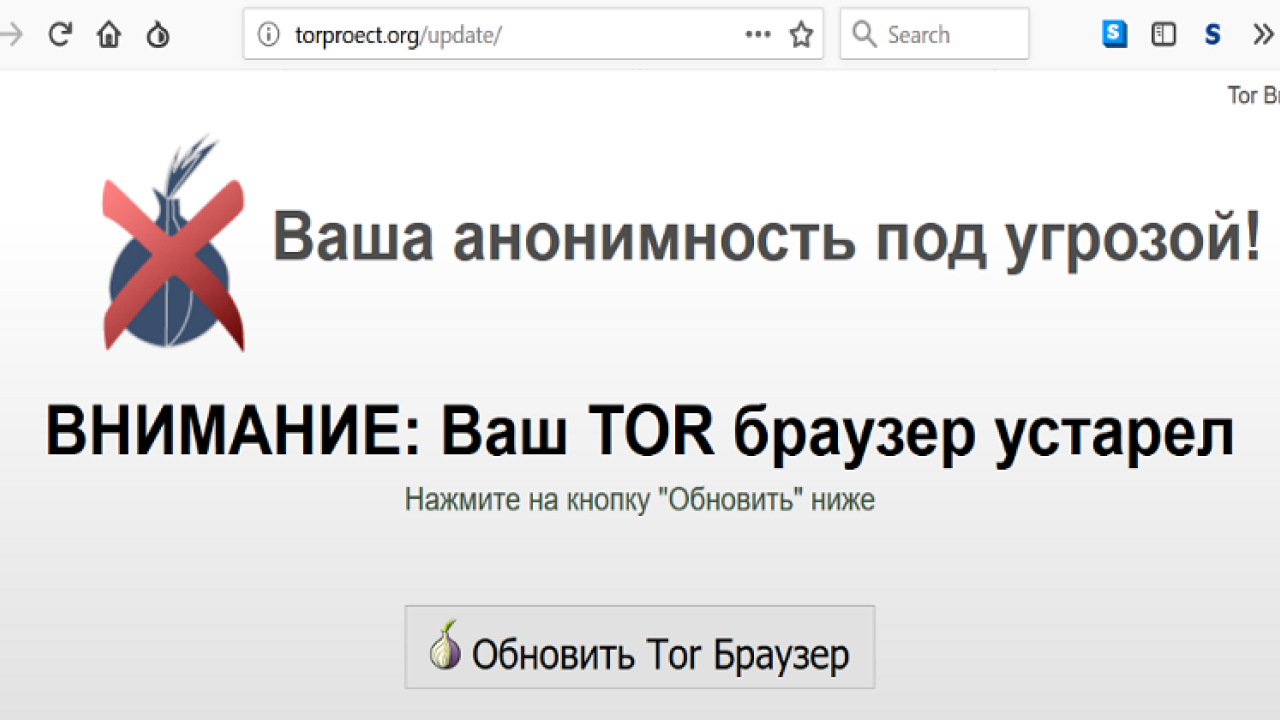The height and width of the screenshot is (720, 1280).
Task: Toggle the sidebar view icon
Action: [x=1163, y=35]
